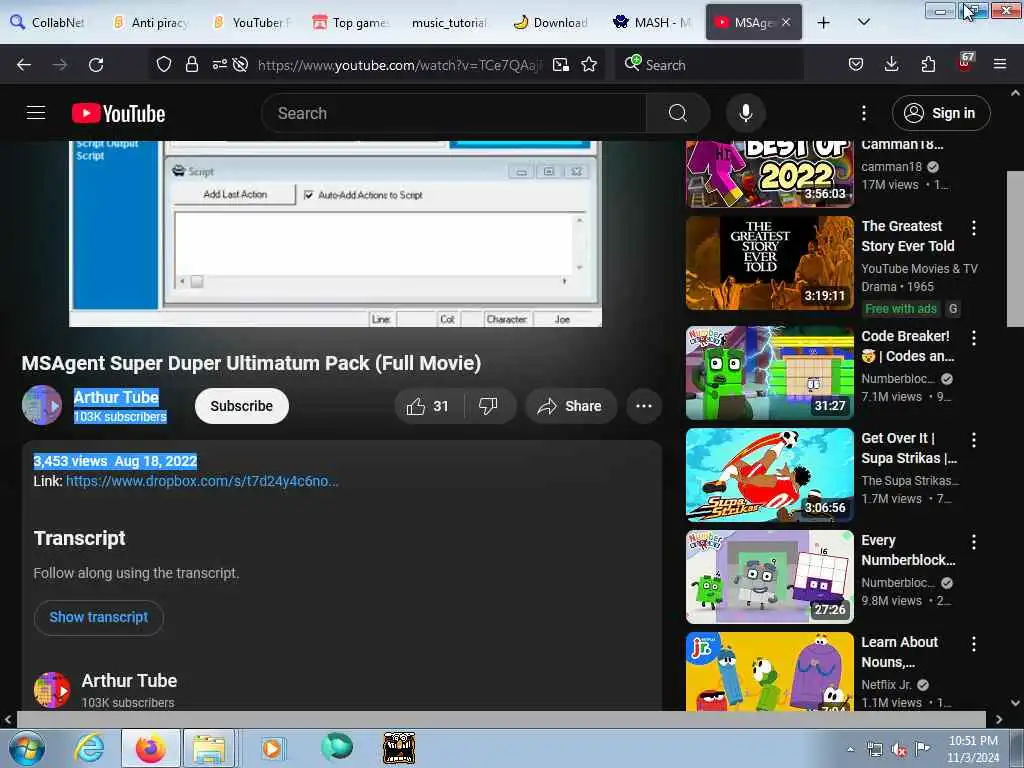Switch to the Download tab
The width and height of the screenshot is (1024, 768).
tap(551, 22)
